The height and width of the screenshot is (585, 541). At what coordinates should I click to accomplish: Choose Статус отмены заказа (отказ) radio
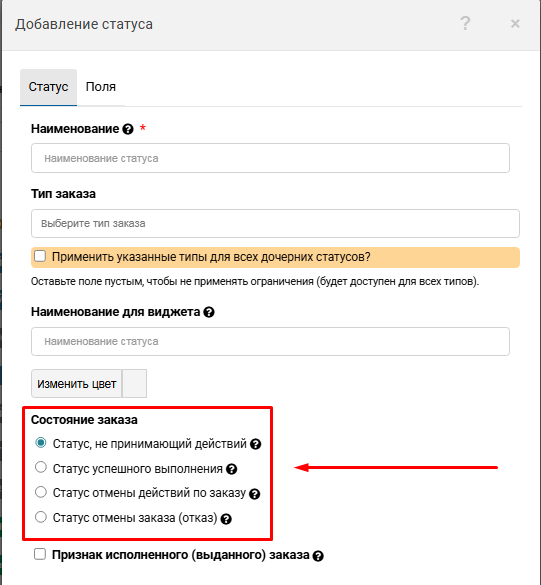[x=41, y=517]
